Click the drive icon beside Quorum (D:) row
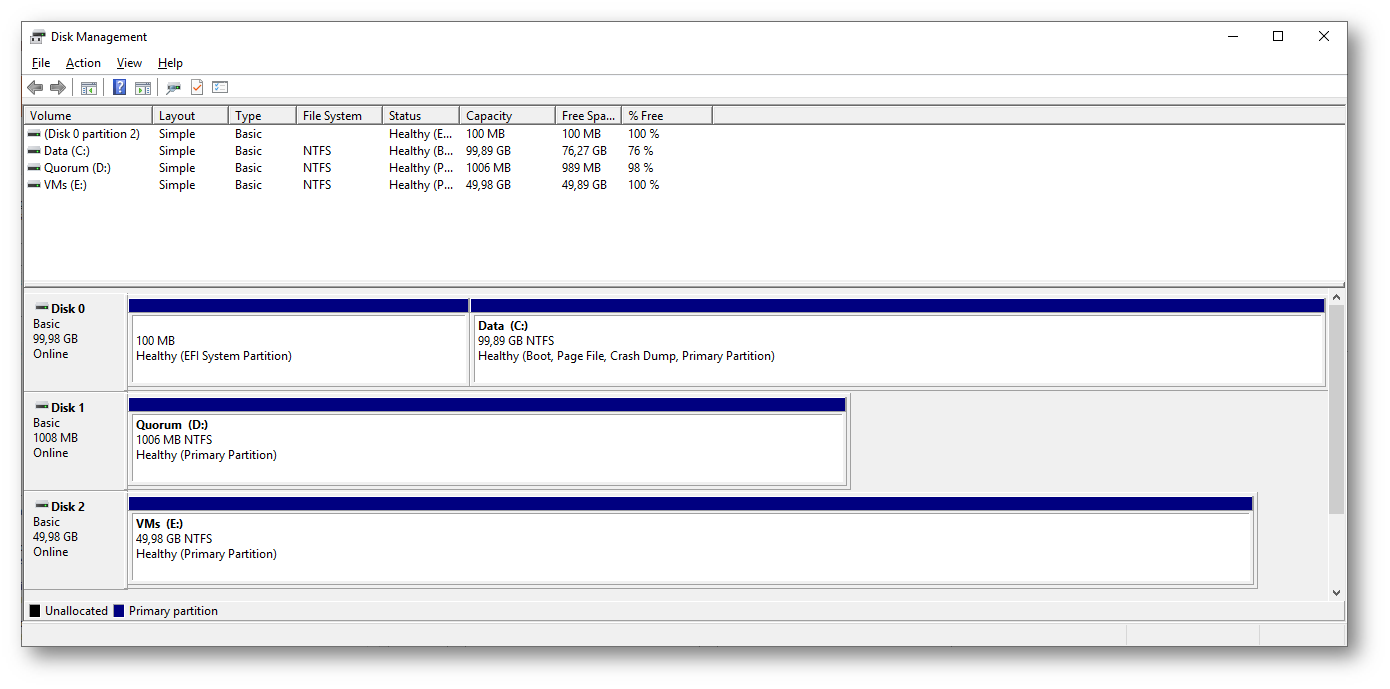 coord(35,168)
